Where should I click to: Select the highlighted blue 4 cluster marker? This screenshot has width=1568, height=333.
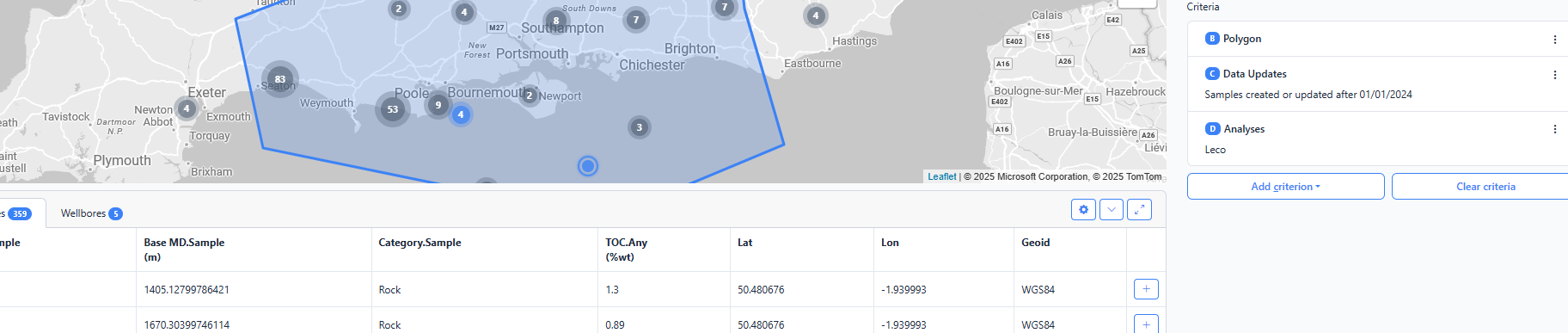[461, 114]
